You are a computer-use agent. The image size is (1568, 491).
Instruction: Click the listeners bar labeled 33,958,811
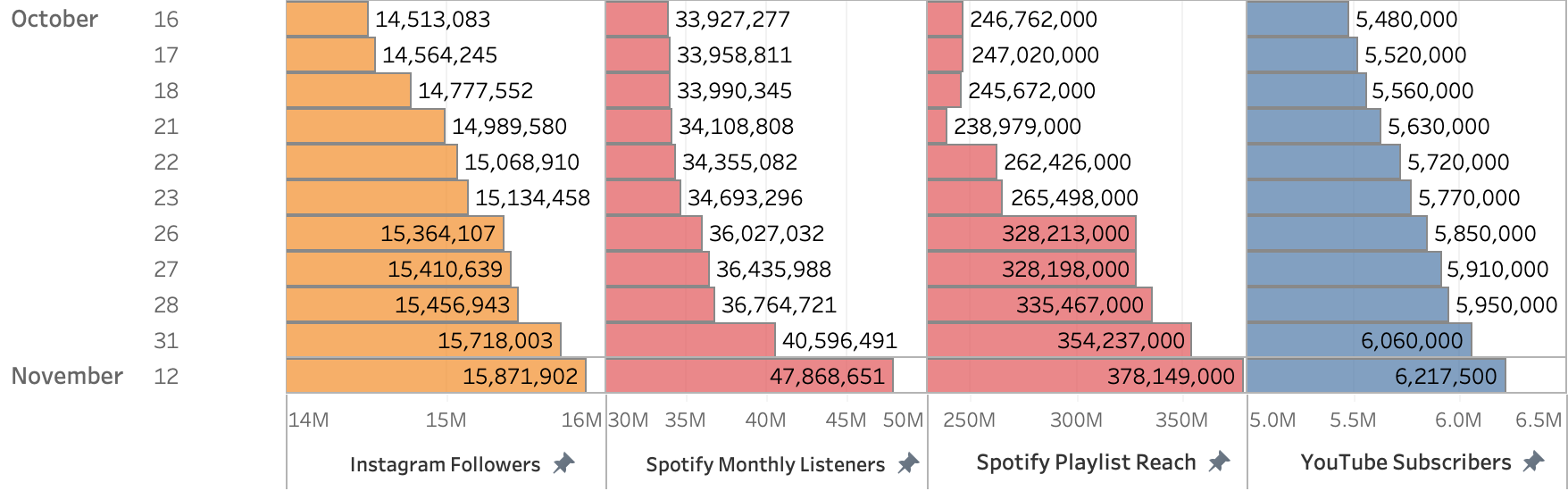click(x=638, y=54)
